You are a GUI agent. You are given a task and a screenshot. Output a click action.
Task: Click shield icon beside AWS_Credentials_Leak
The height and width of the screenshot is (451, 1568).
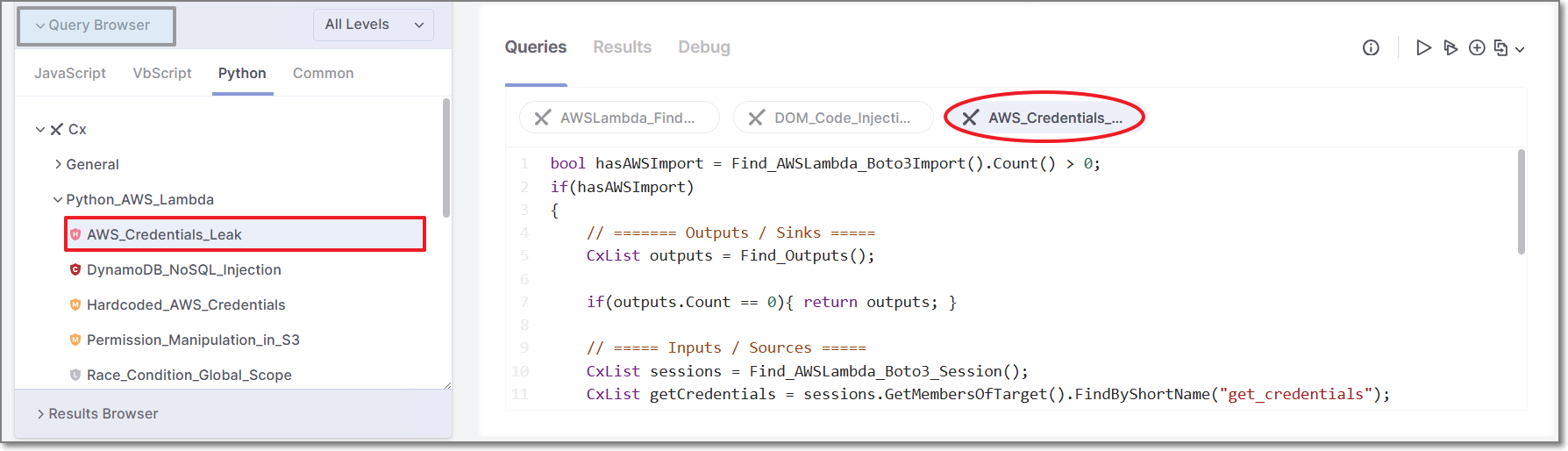(x=75, y=234)
